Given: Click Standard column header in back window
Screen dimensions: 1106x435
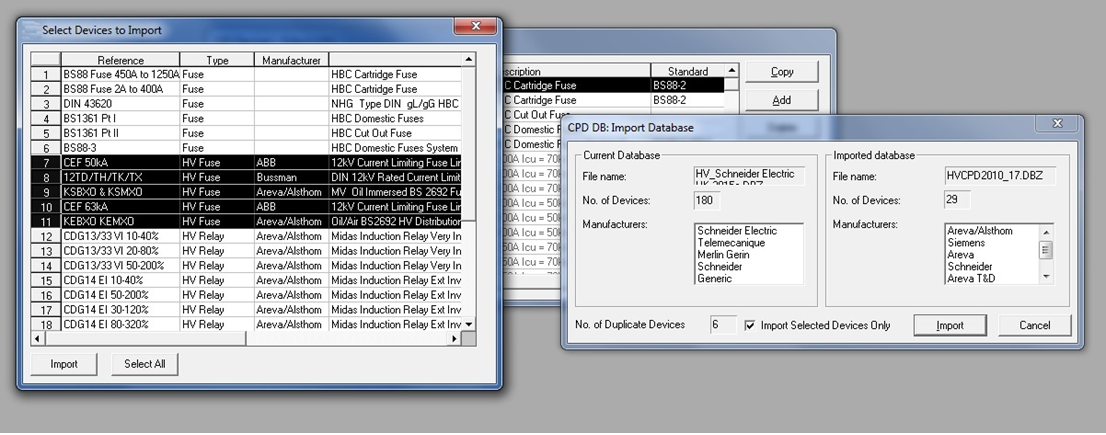Looking at the screenshot, I should tap(688, 71).
